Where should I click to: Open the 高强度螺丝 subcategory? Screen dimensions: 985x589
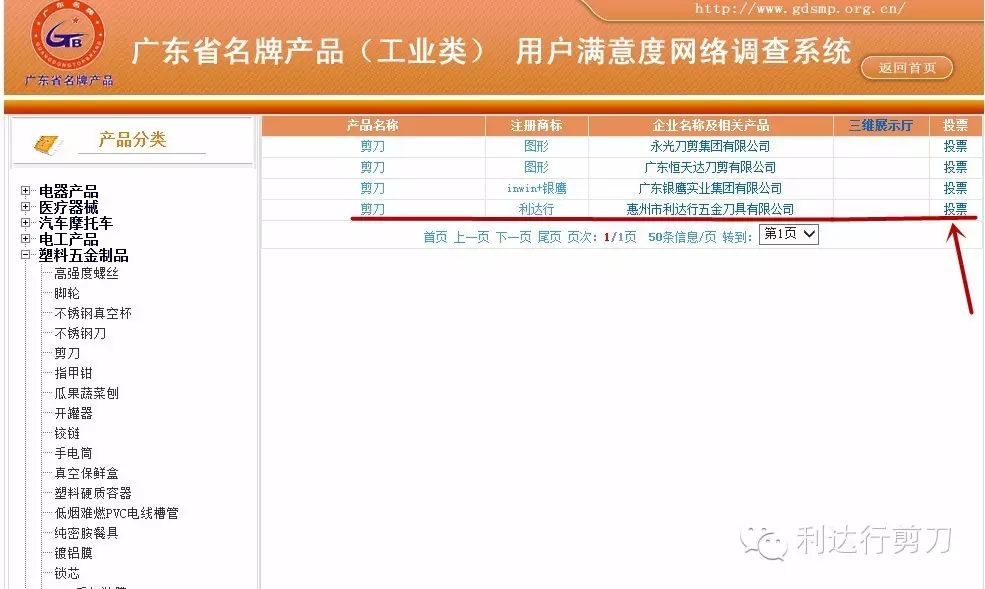pyautogui.click(x=86, y=273)
